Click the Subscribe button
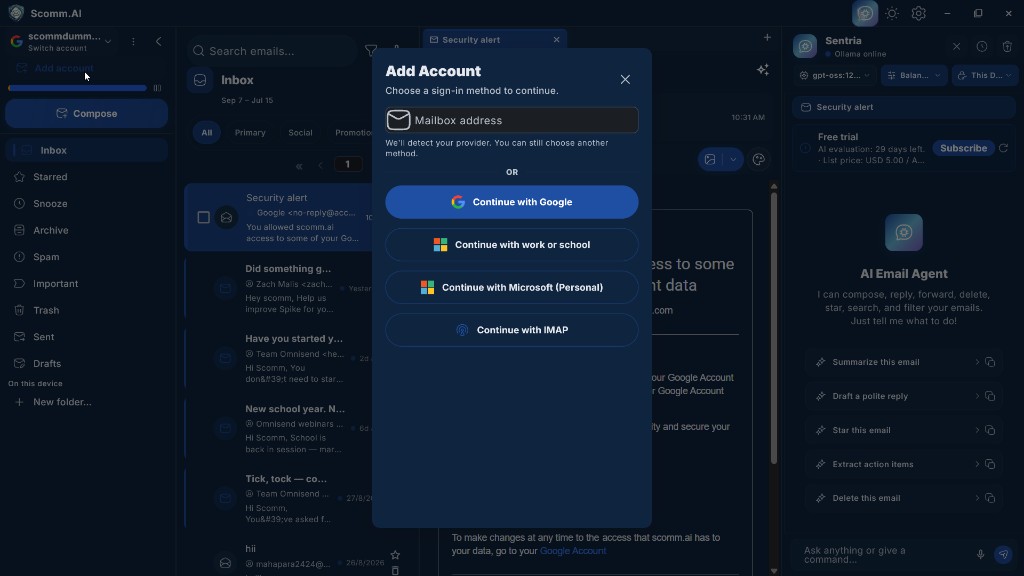1024x576 pixels. pyautogui.click(x=963, y=148)
